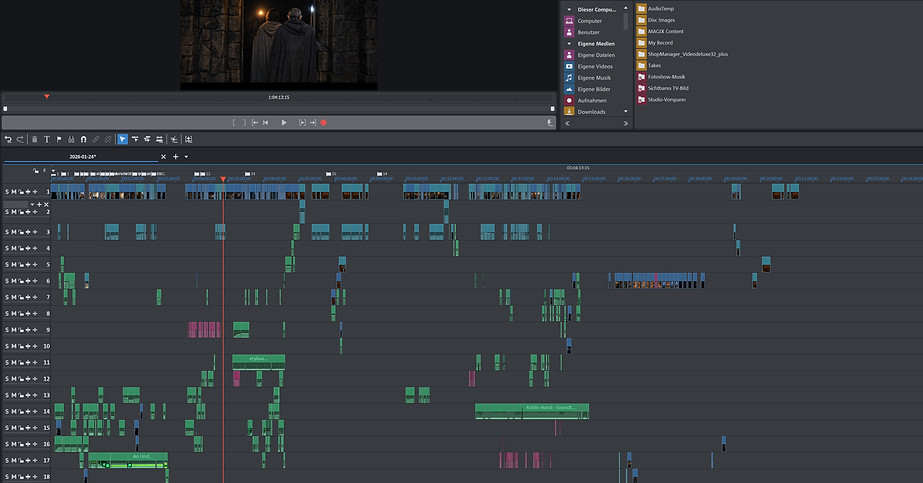The height and width of the screenshot is (483, 923).
Task: Solo track 1 with the S button
Action: pos(7,192)
